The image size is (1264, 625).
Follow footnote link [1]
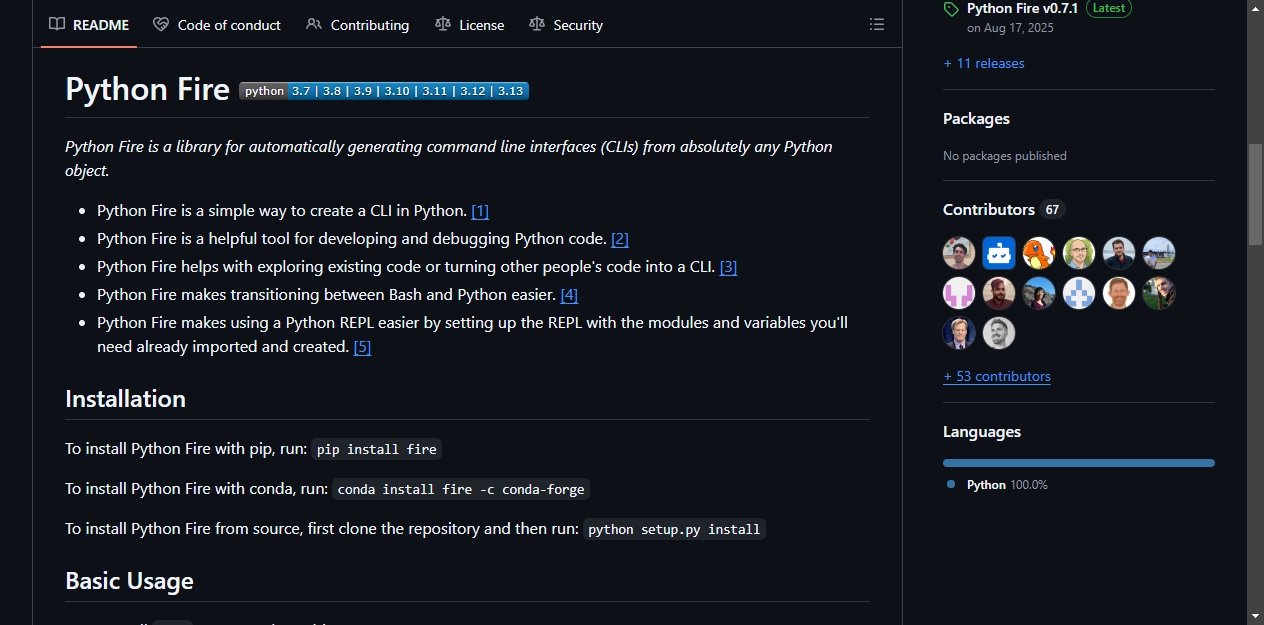click(x=480, y=211)
